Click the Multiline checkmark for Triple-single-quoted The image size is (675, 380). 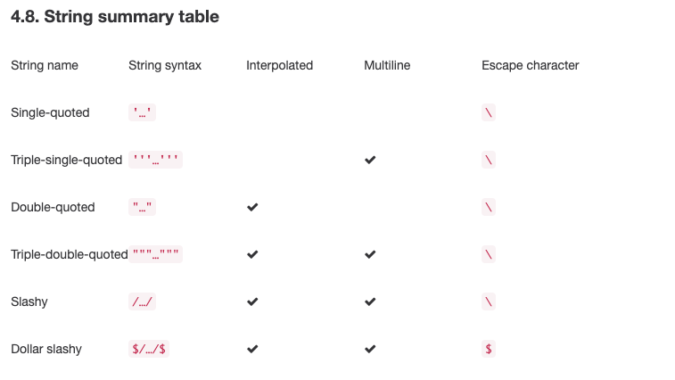click(x=370, y=160)
